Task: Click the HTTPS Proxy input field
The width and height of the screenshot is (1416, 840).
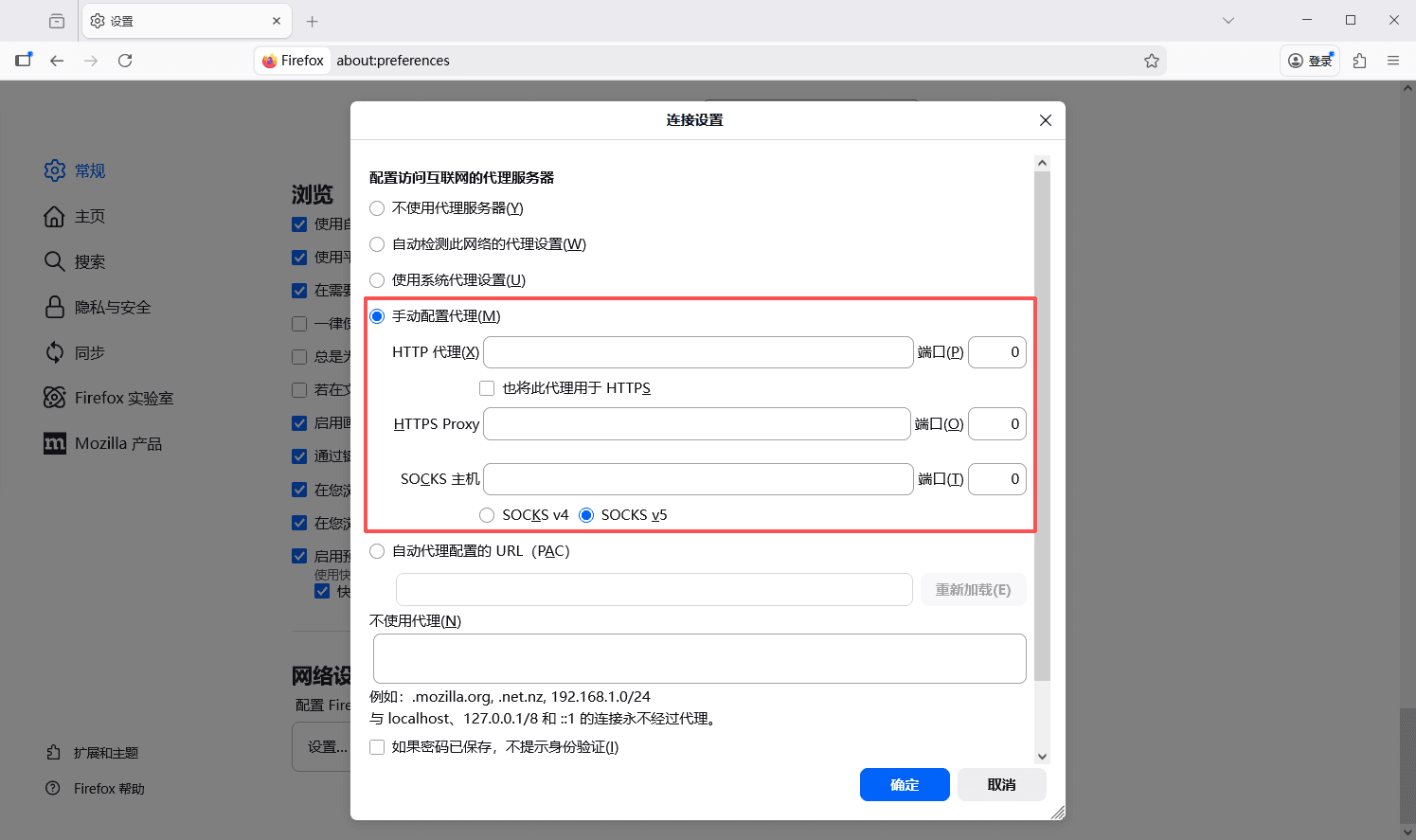Action: pos(696,423)
